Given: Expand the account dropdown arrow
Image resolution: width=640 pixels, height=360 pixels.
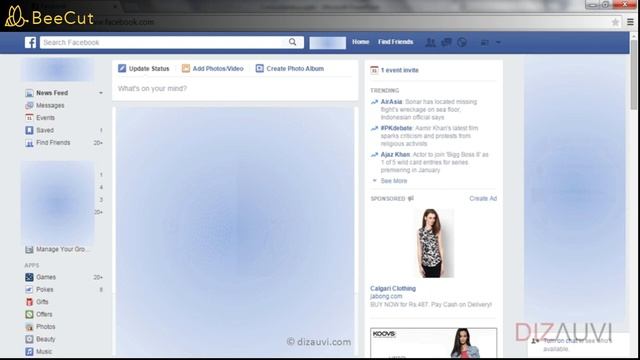Looking at the screenshot, I should (x=498, y=42).
